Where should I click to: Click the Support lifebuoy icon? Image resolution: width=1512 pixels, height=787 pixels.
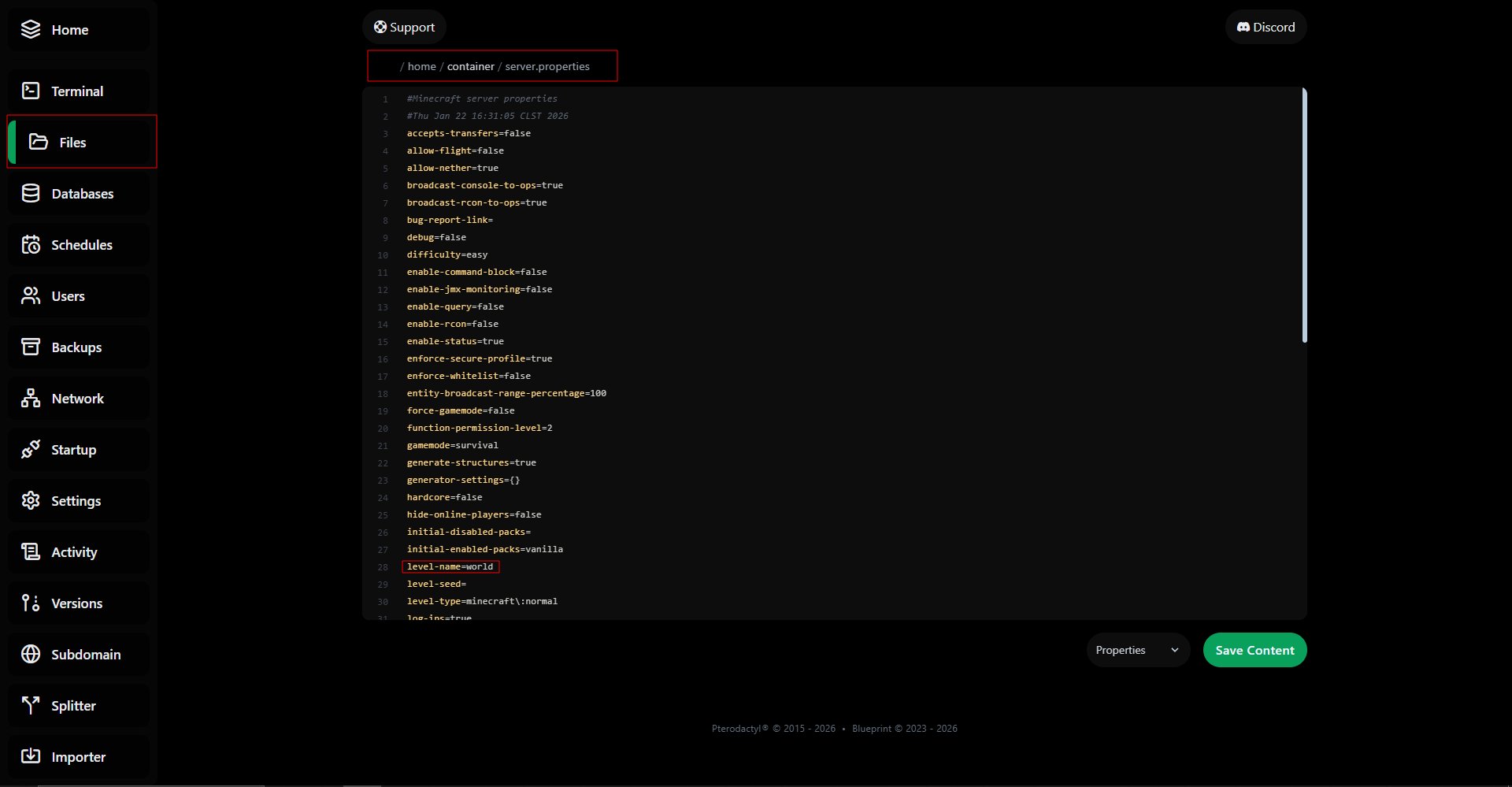pyautogui.click(x=380, y=27)
